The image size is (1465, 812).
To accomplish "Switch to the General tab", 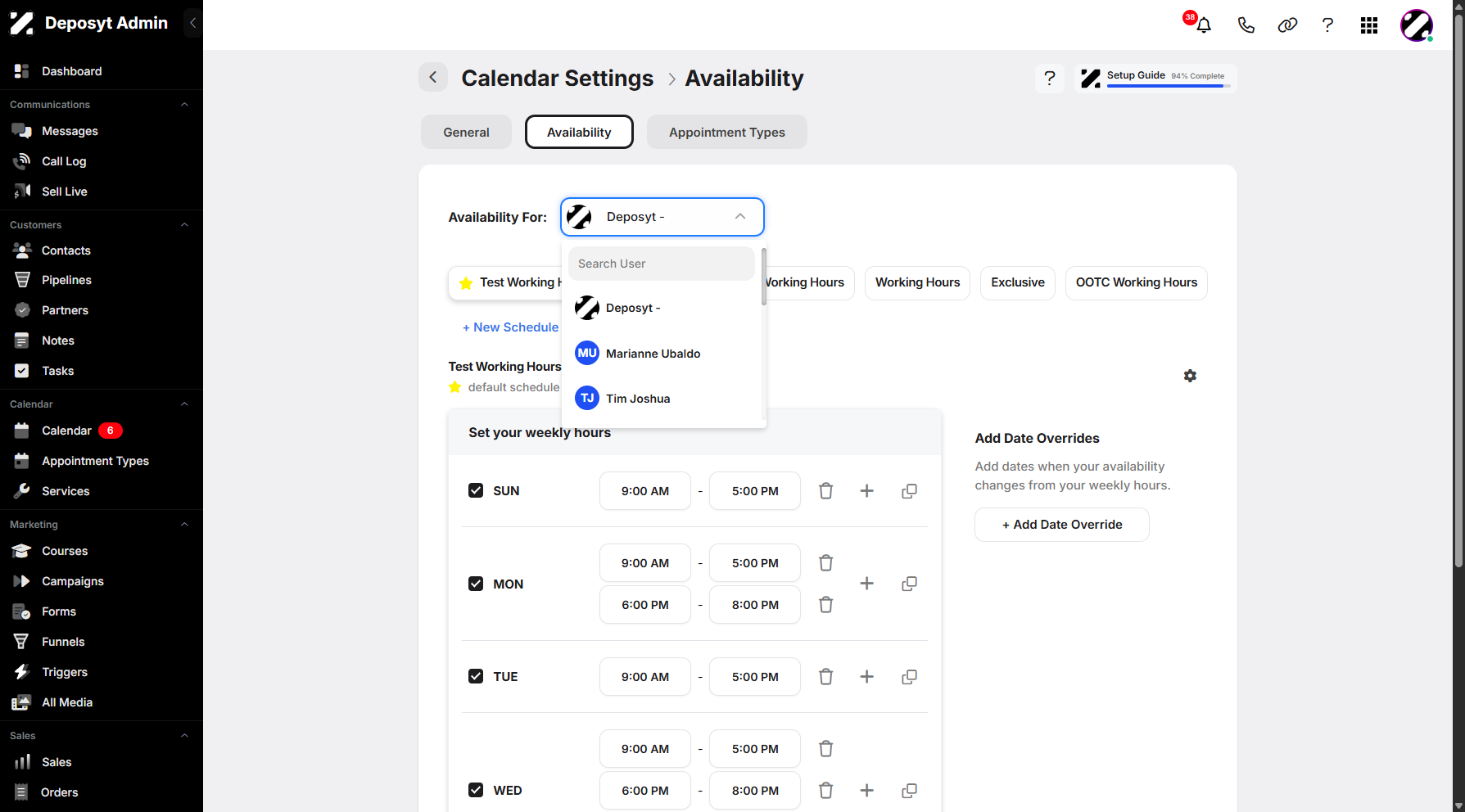I will 466,132.
